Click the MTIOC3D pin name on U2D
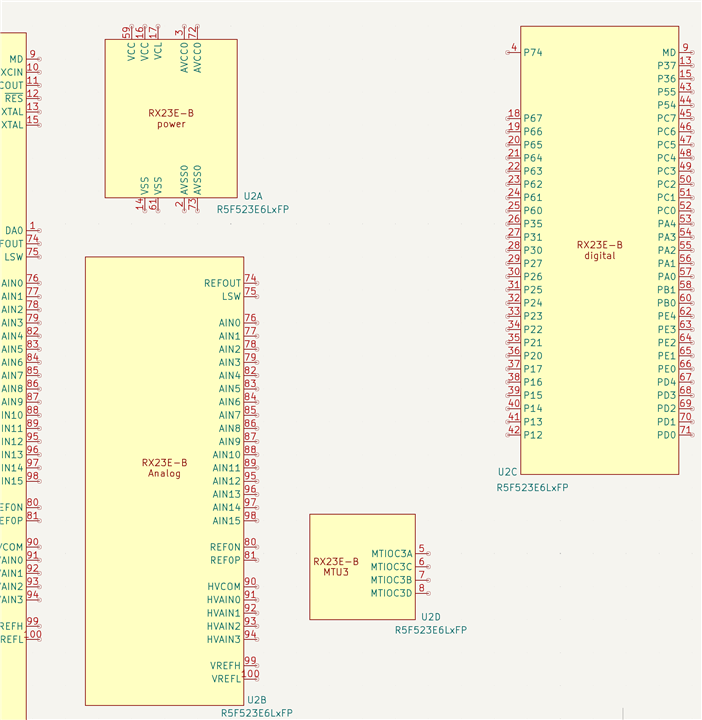Image resolution: width=702 pixels, height=720 pixels. pyautogui.click(x=392, y=593)
